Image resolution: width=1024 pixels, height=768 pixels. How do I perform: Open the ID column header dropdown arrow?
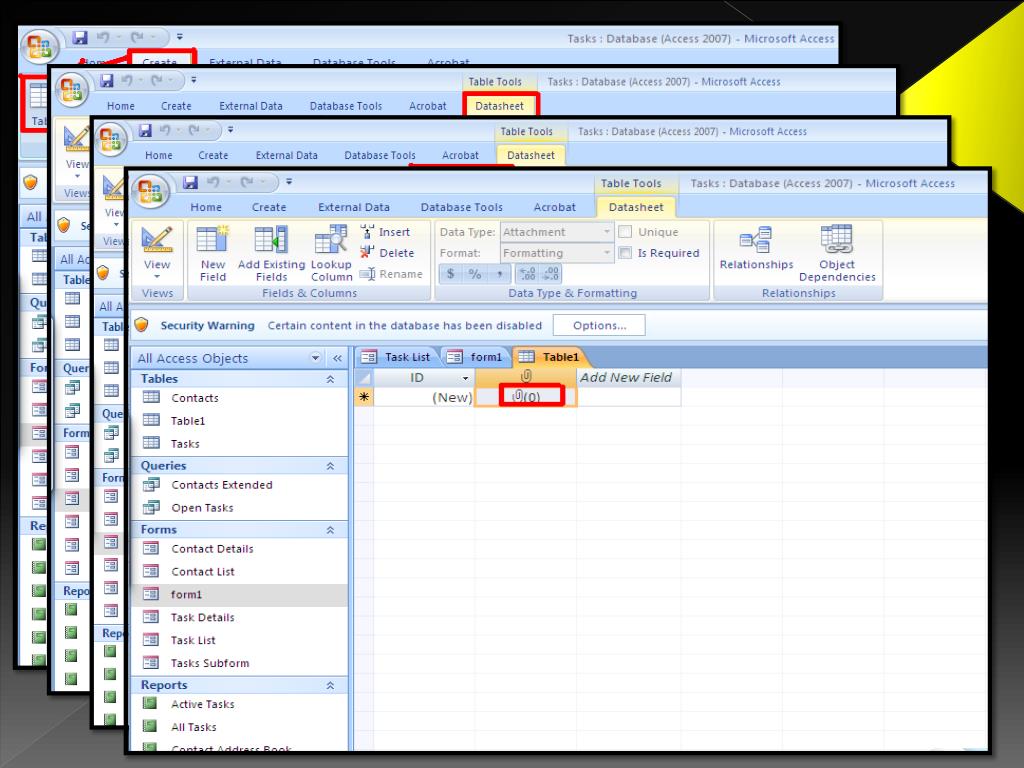click(x=466, y=377)
